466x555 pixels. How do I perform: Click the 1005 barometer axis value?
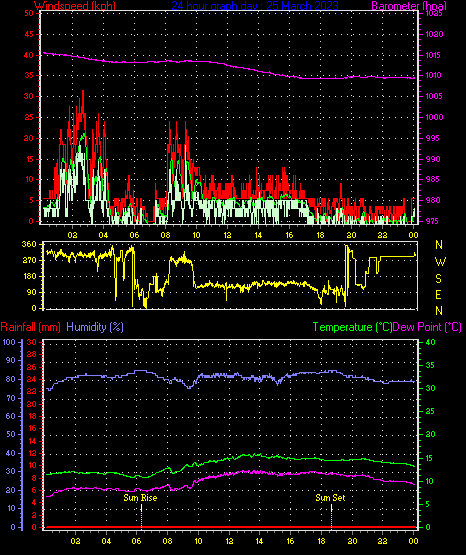(x=434, y=96)
